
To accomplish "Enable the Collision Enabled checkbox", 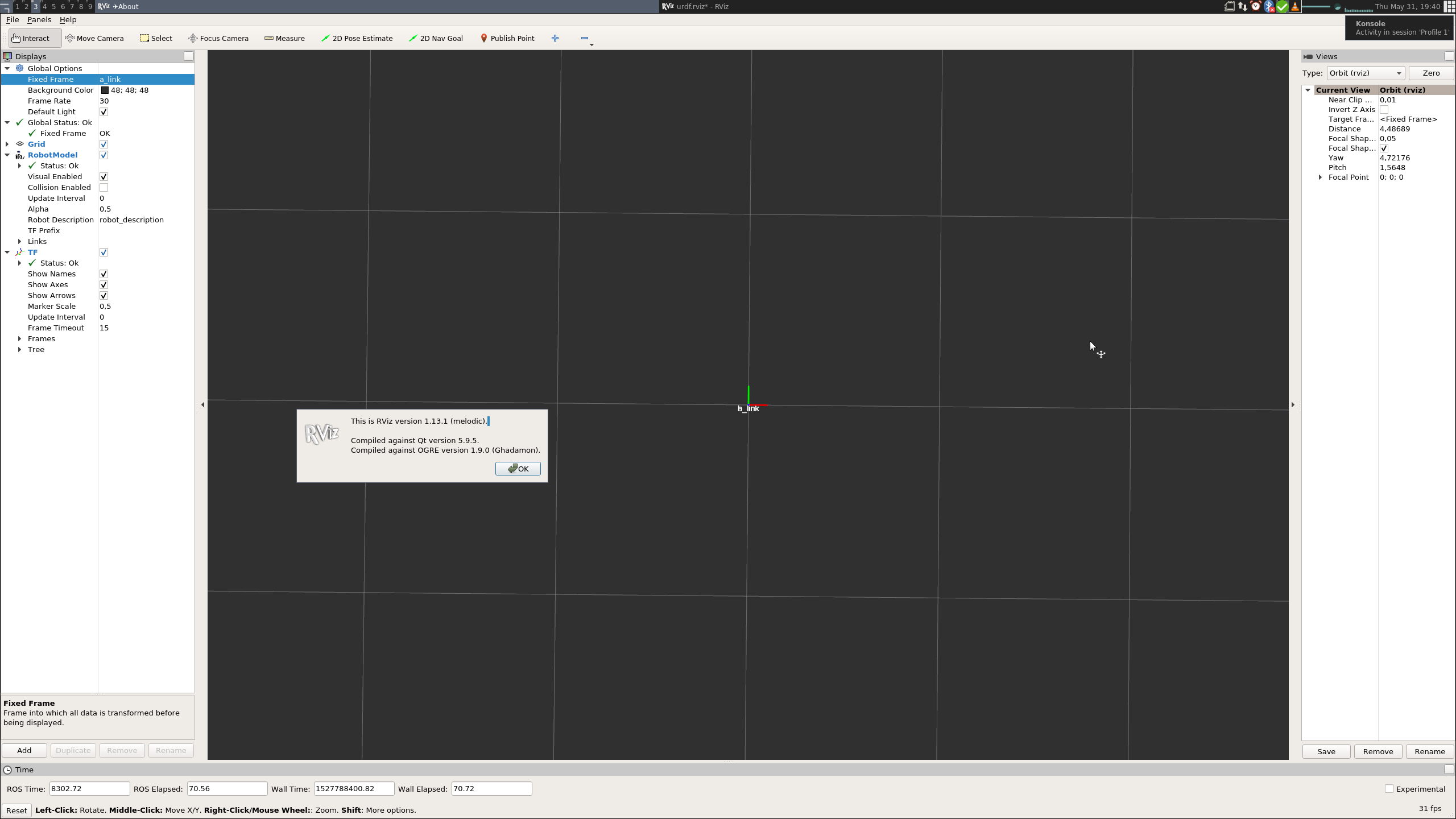I will coord(104,187).
